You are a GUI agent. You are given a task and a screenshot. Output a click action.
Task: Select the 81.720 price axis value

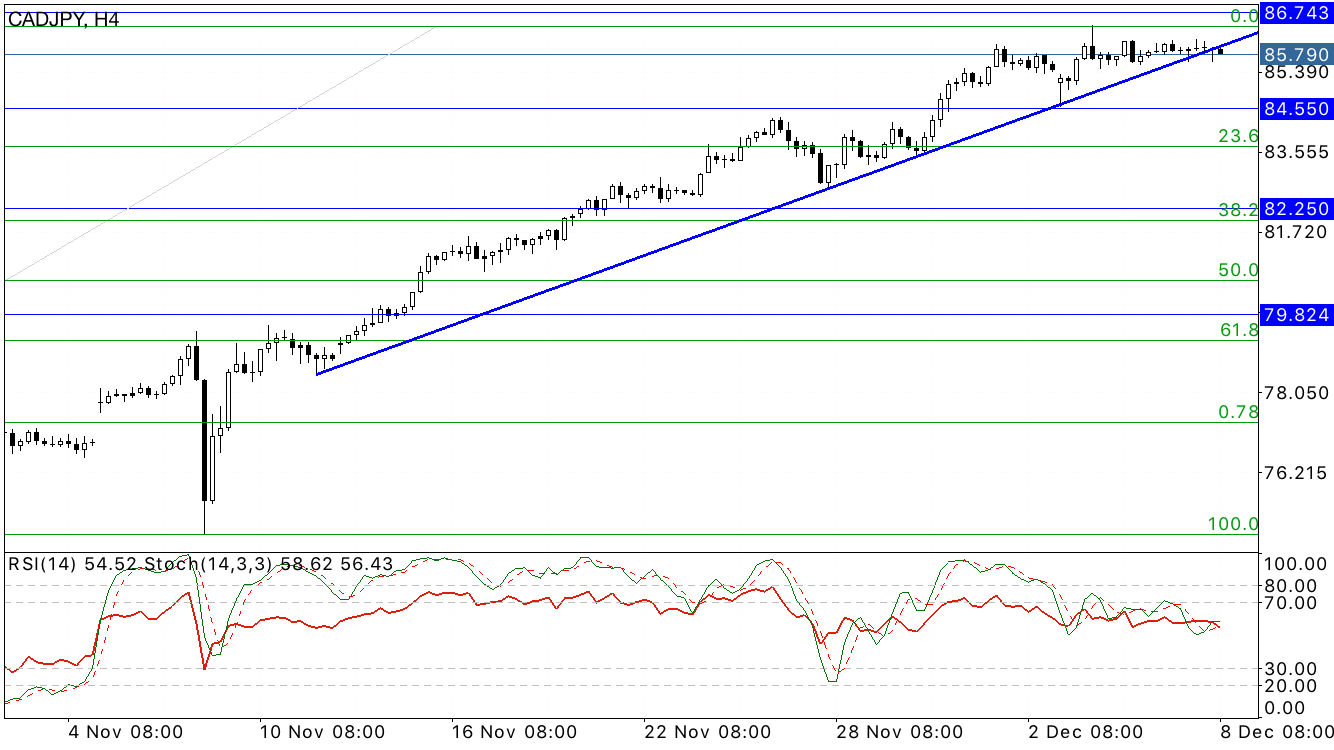click(x=1296, y=232)
